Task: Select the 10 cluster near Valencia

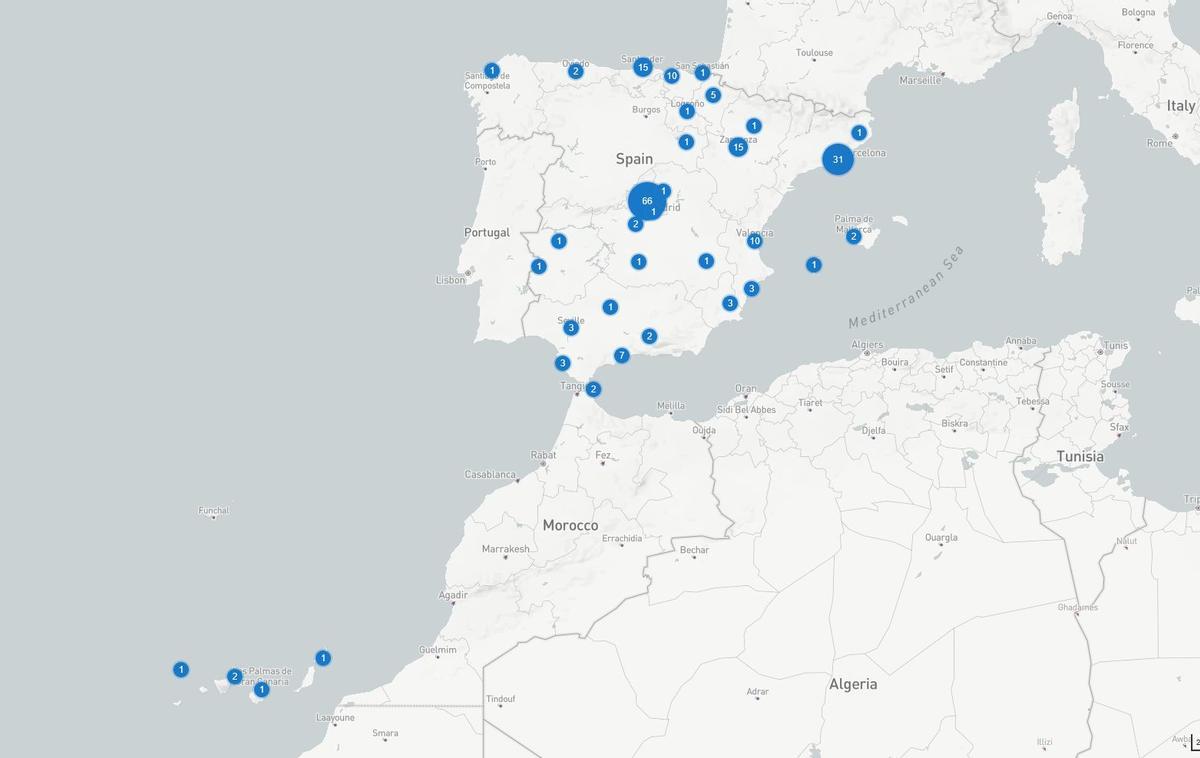Action: 755,240
